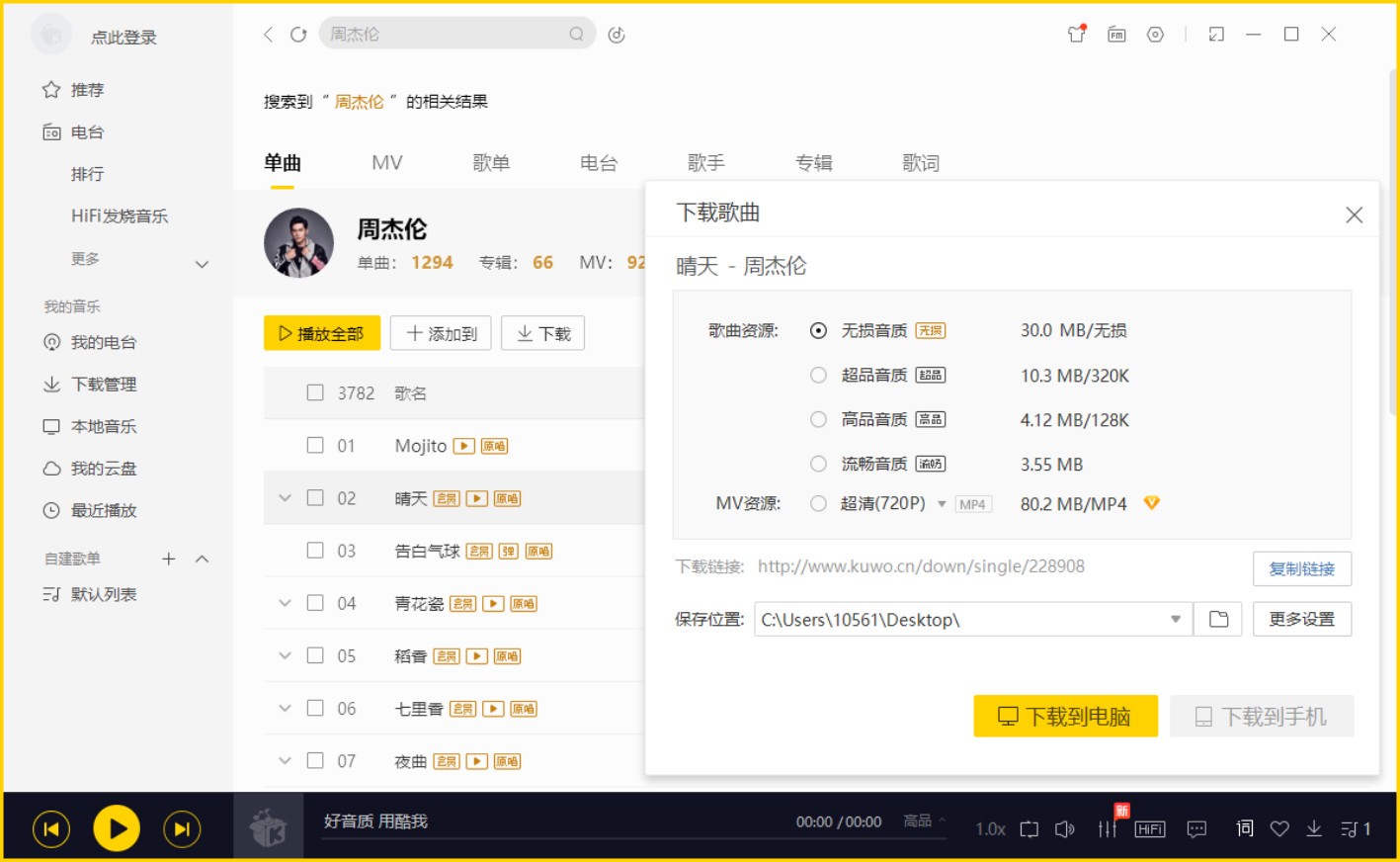Expand row chevron for 04 青花瓷
The image size is (1400, 862).
(x=285, y=602)
